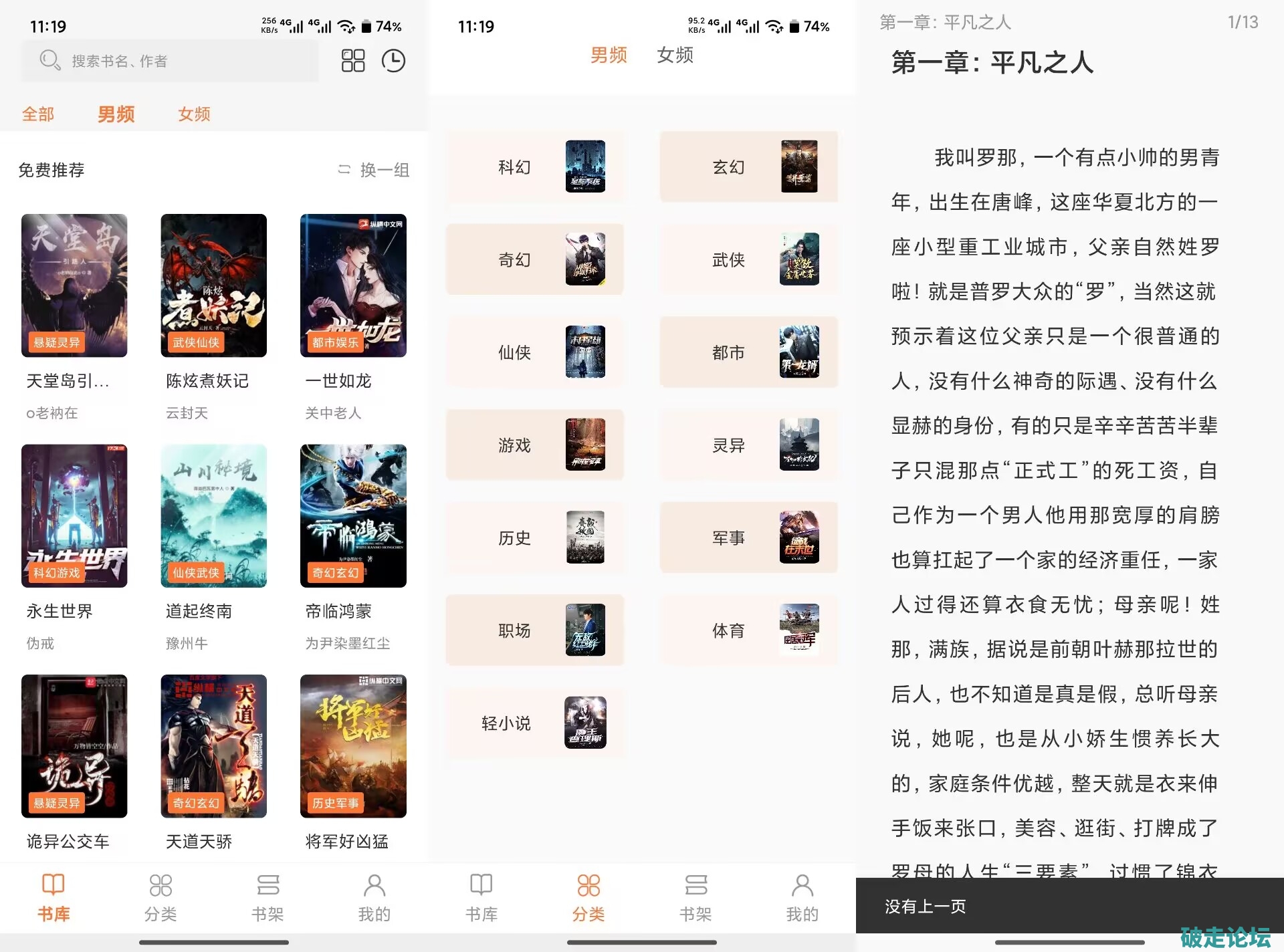Select the 轻小说 category
The height and width of the screenshot is (952, 1284).
pos(534,723)
